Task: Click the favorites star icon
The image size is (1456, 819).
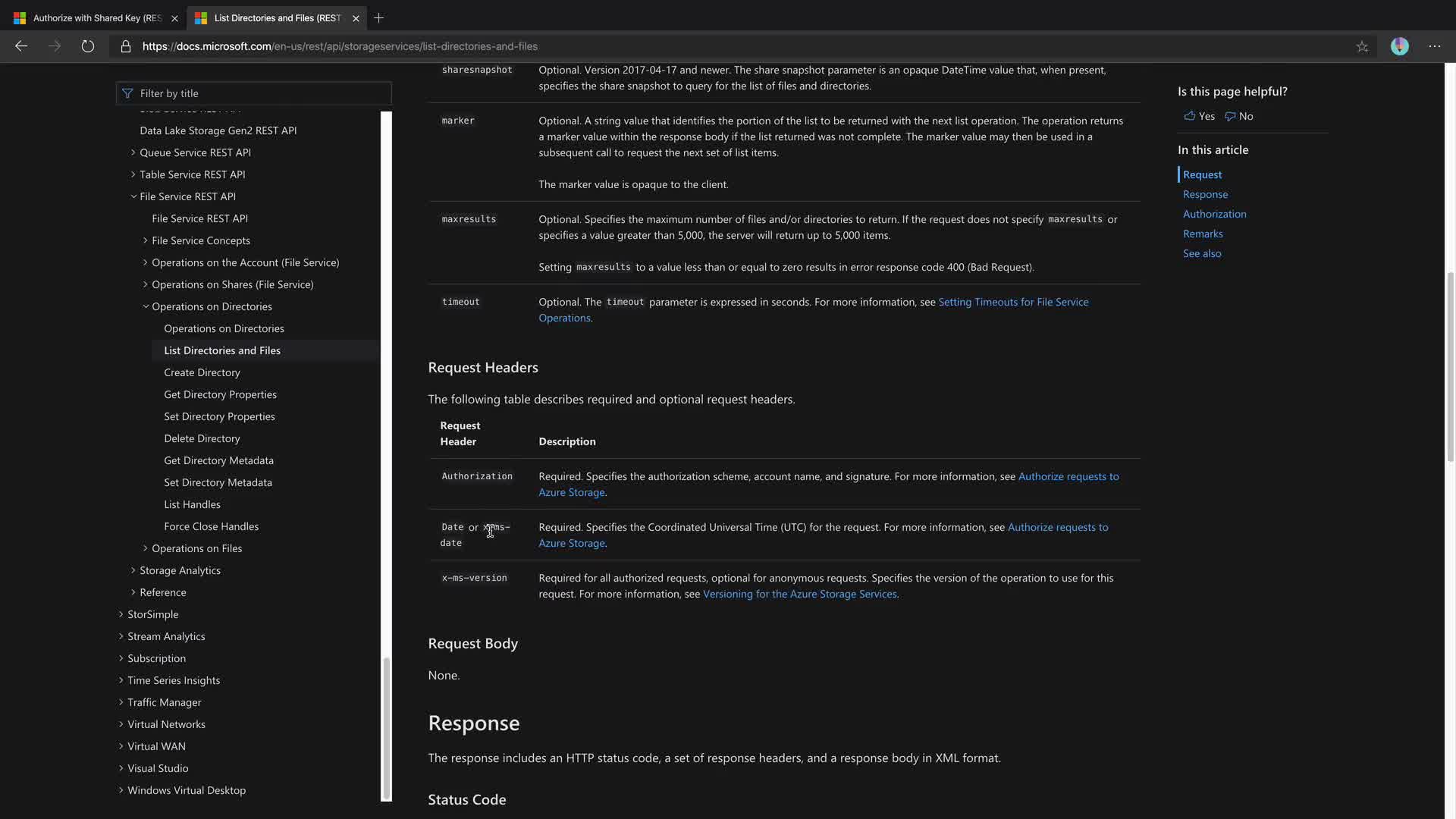Action: [1362, 46]
